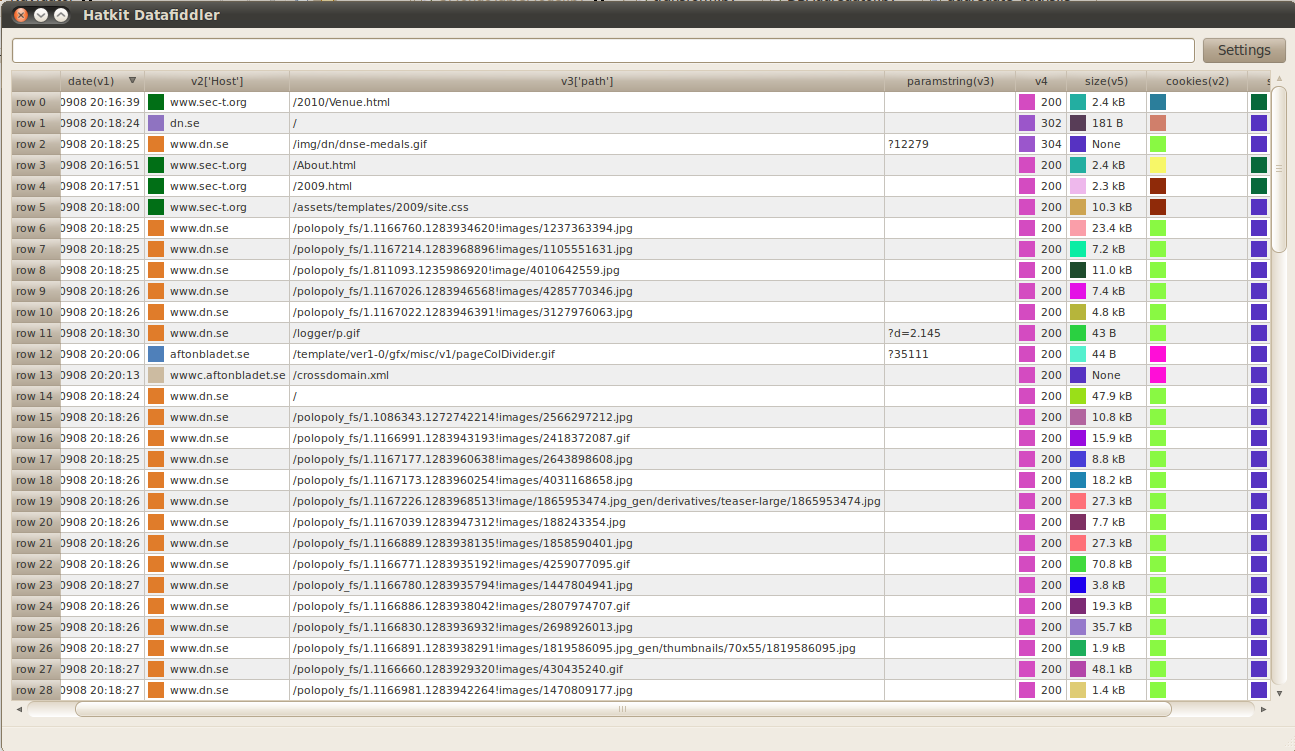The width and height of the screenshot is (1295, 751).
Task: Click the size(v5) column header
Action: 1106,81
